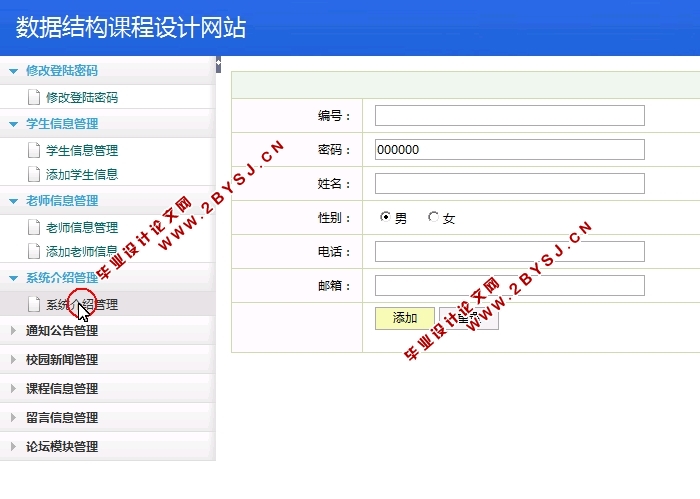Image resolution: width=700 pixels, height=499 pixels.
Task: Click the 老师信息管理 document icon
Action: click(34, 227)
